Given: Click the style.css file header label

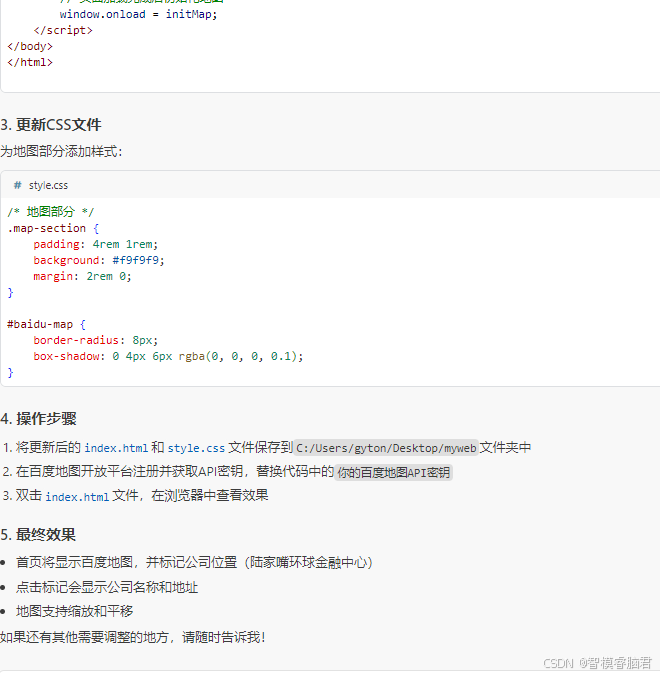Looking at the screenshot, I should [48, 186].
